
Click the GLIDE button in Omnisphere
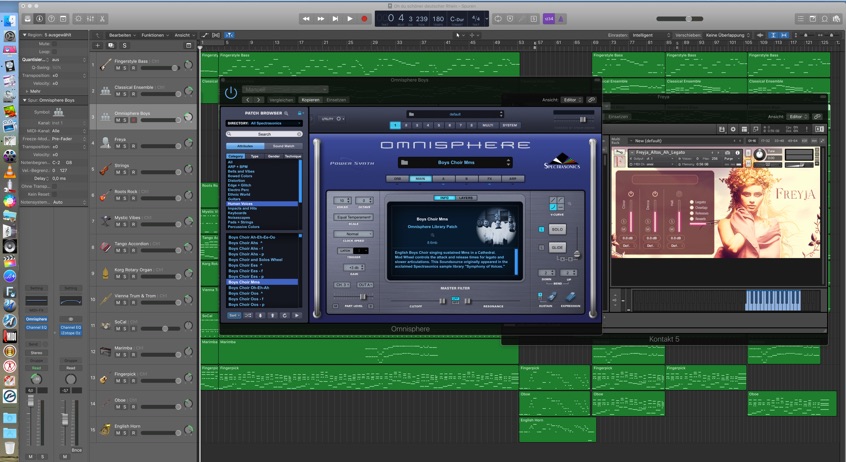tap(557, 248)
